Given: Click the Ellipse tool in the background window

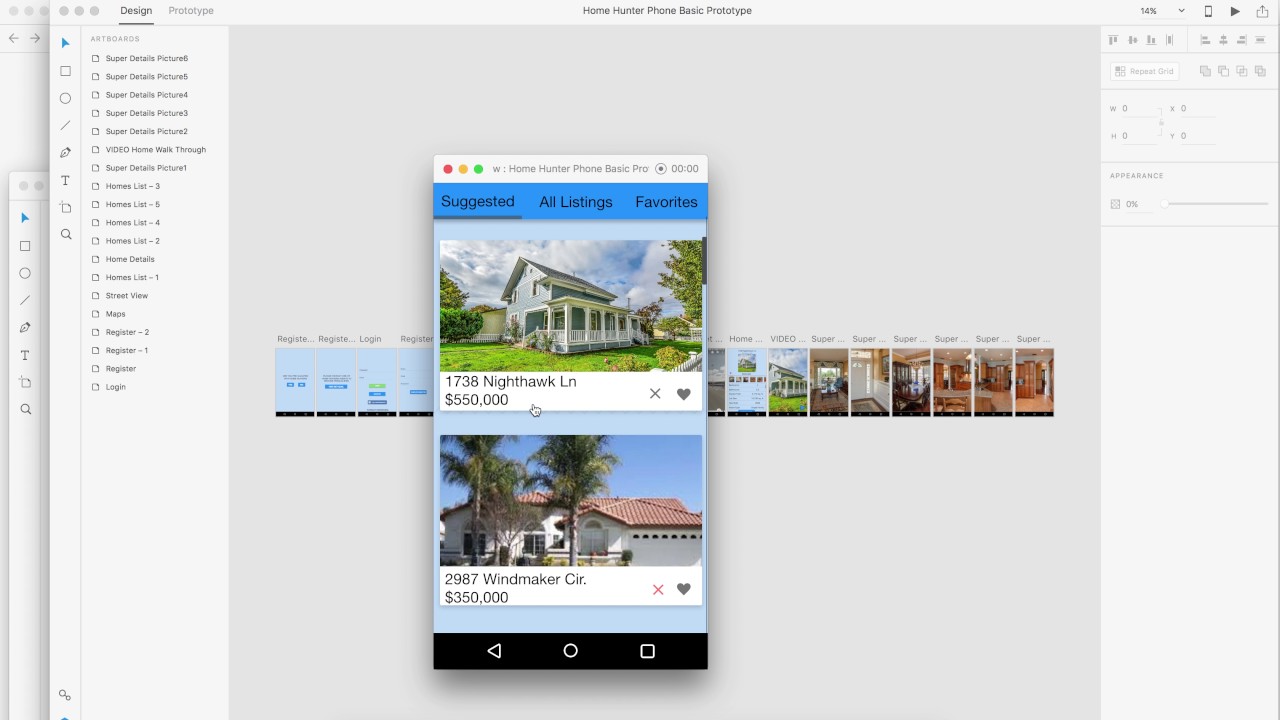Looking at the screenshot, I should click(25, 273).
